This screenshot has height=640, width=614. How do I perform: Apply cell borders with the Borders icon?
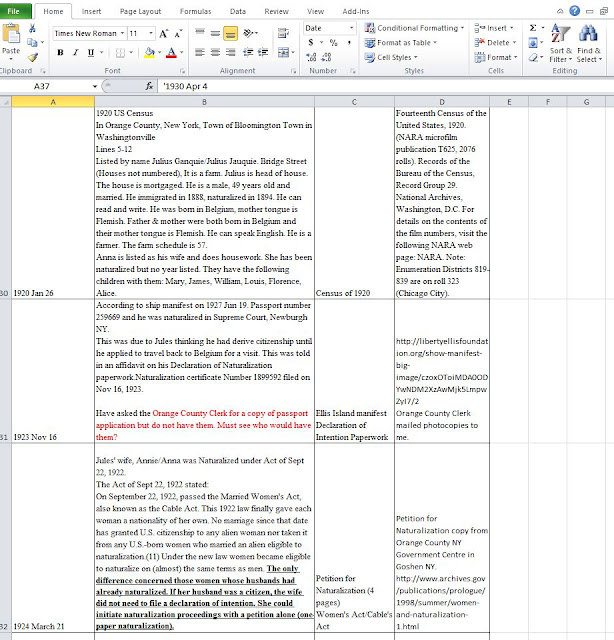(x=120, y=52)
